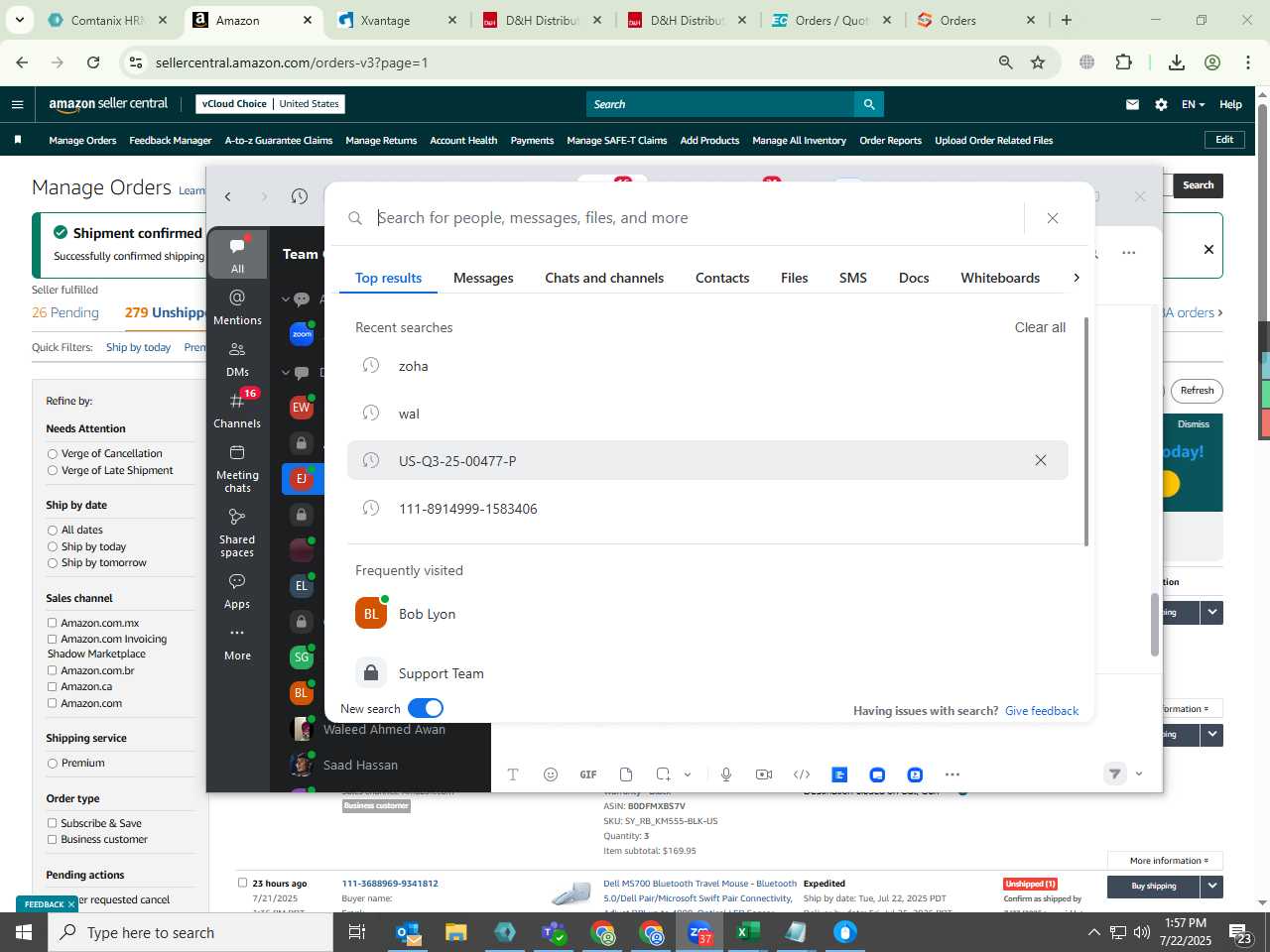Select Verge of Late Shipment radio option
This screenshot has height=952, width=1270.
click(53, 471)
